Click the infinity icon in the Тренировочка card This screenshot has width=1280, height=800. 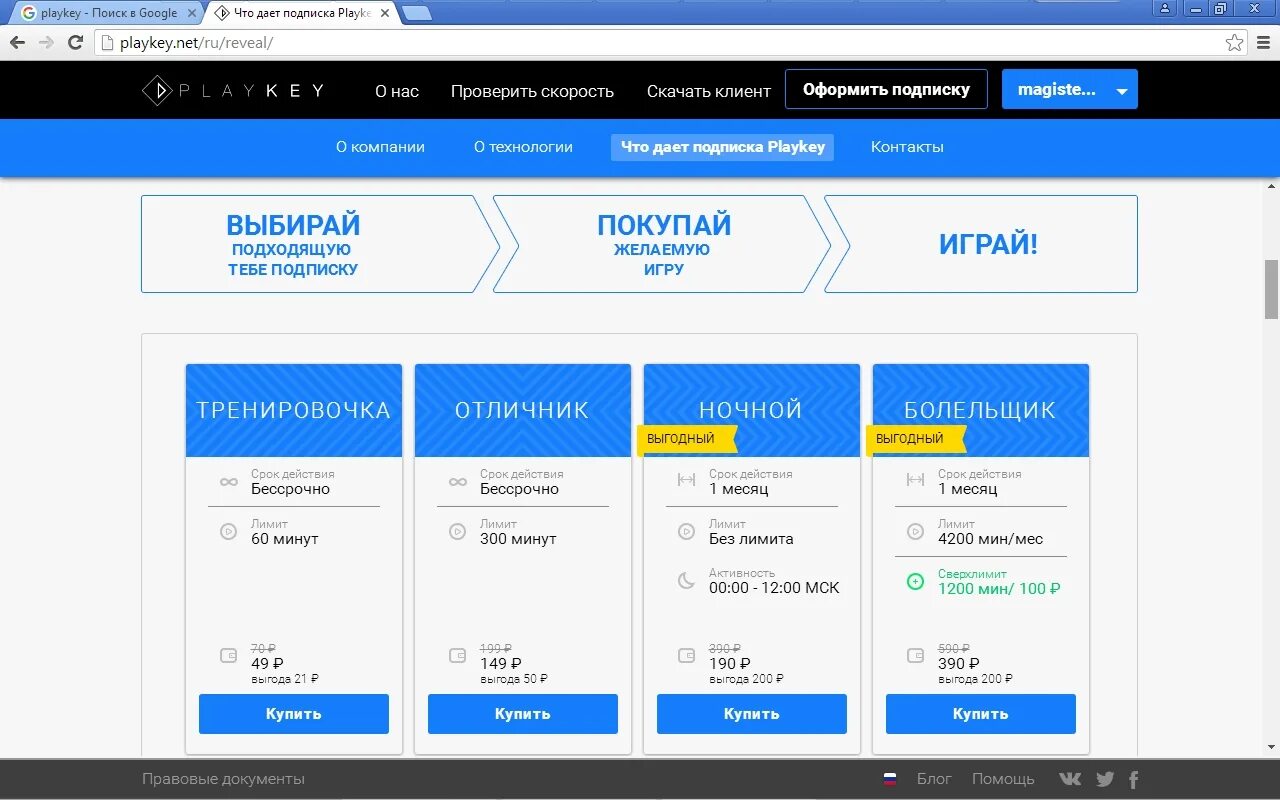pos(229,482)
